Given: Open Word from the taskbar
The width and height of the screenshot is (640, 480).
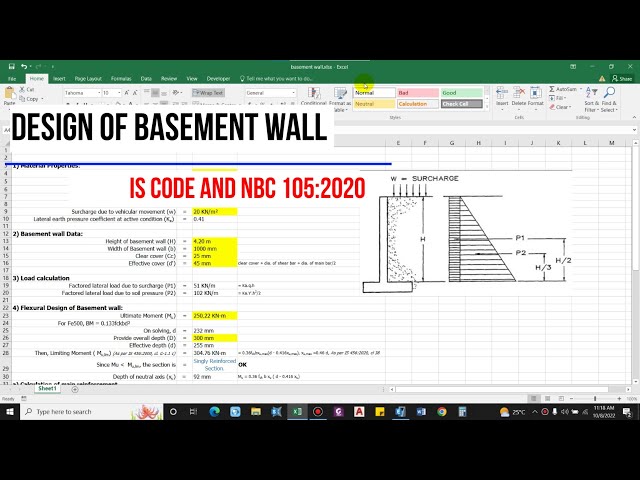Looking at the screenshot, I should click(421, 411).
